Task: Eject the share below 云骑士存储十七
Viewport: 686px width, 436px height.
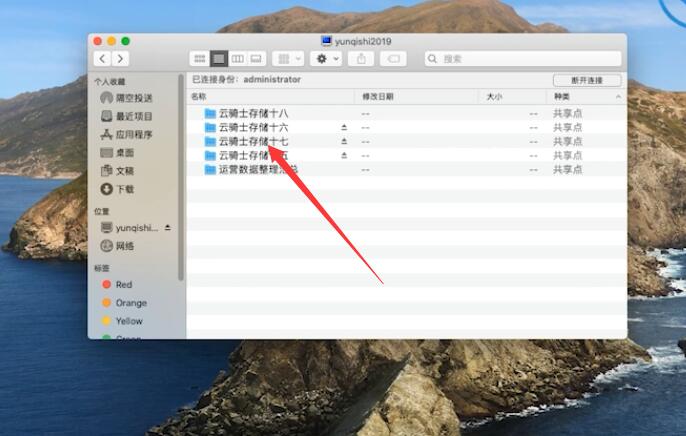Action: (x=344, y=155)
